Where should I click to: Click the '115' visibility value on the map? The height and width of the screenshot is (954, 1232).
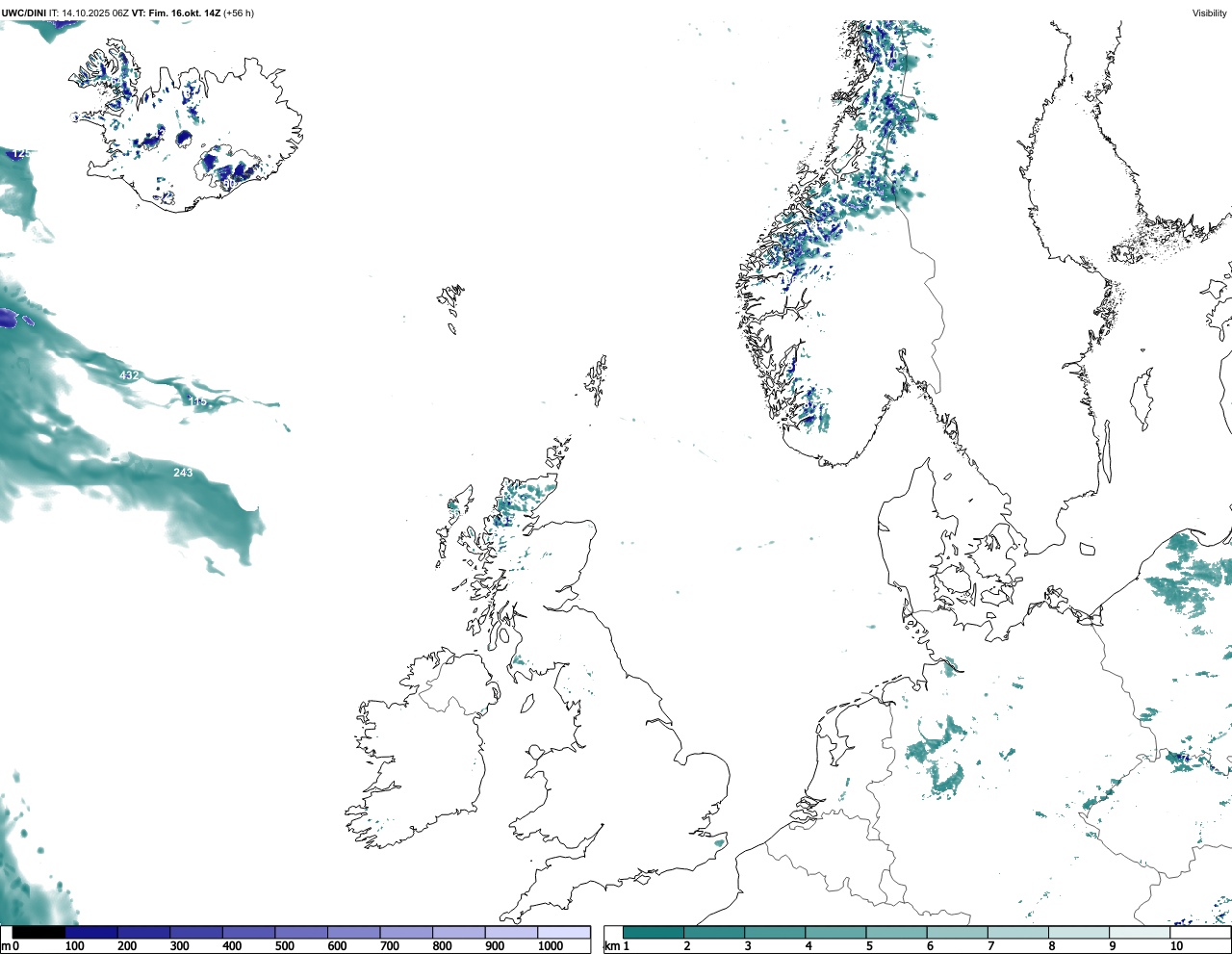tap(197, 401)
